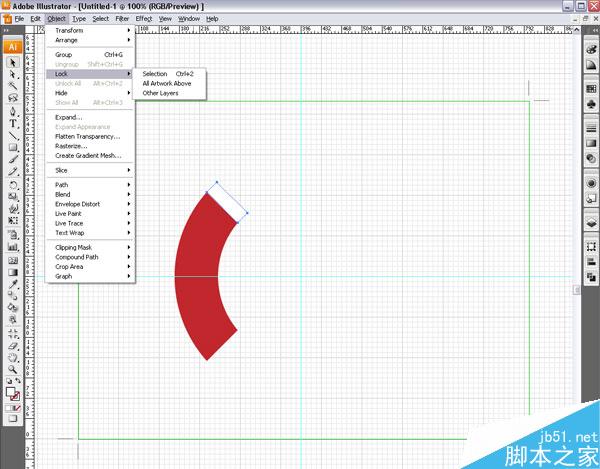
Task: Select the Magic Wand tool
Action: [x=13, y=86]
